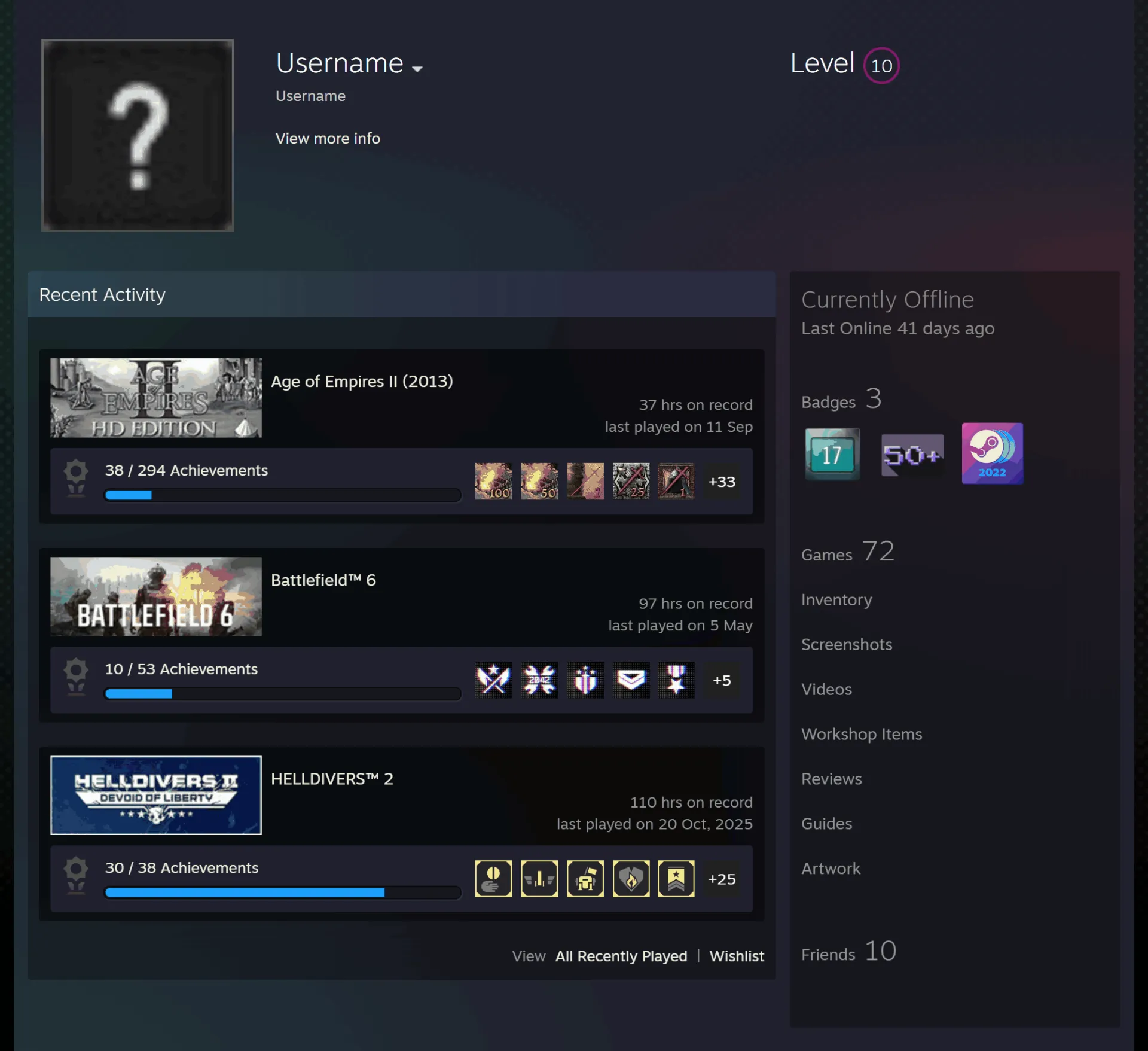Click Battlefield shield achievement icon

click(585, 680)
